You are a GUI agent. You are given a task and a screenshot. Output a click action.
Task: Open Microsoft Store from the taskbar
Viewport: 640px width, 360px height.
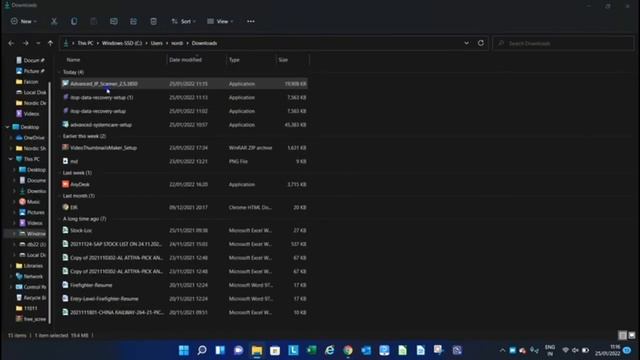click(x=275, y=350)
